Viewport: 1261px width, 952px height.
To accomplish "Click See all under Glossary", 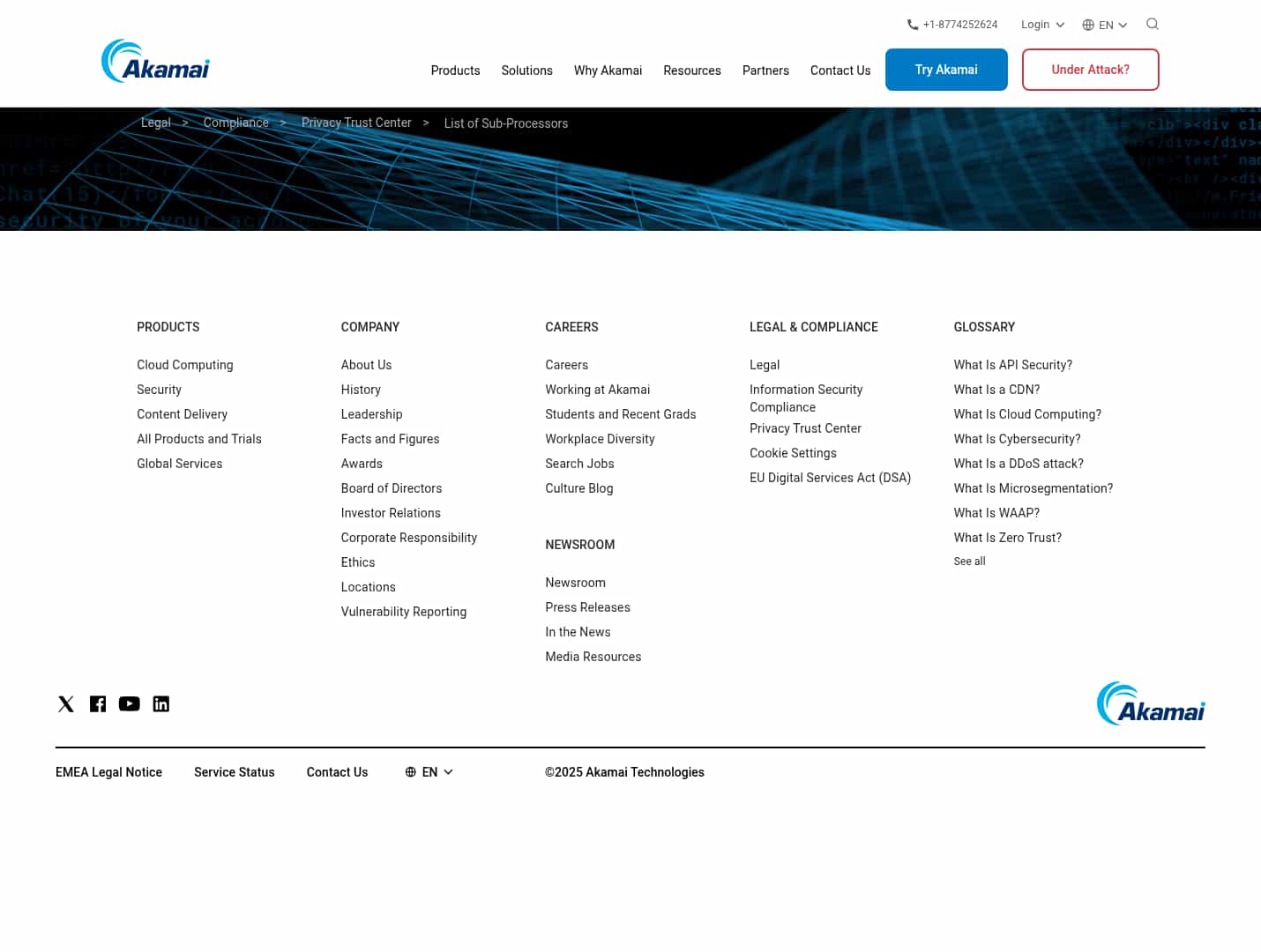I will pos(970,562).
